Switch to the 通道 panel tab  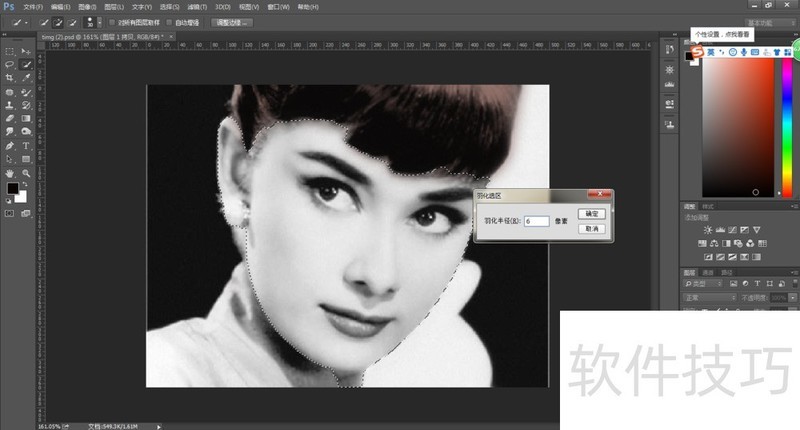pos(709,272)
